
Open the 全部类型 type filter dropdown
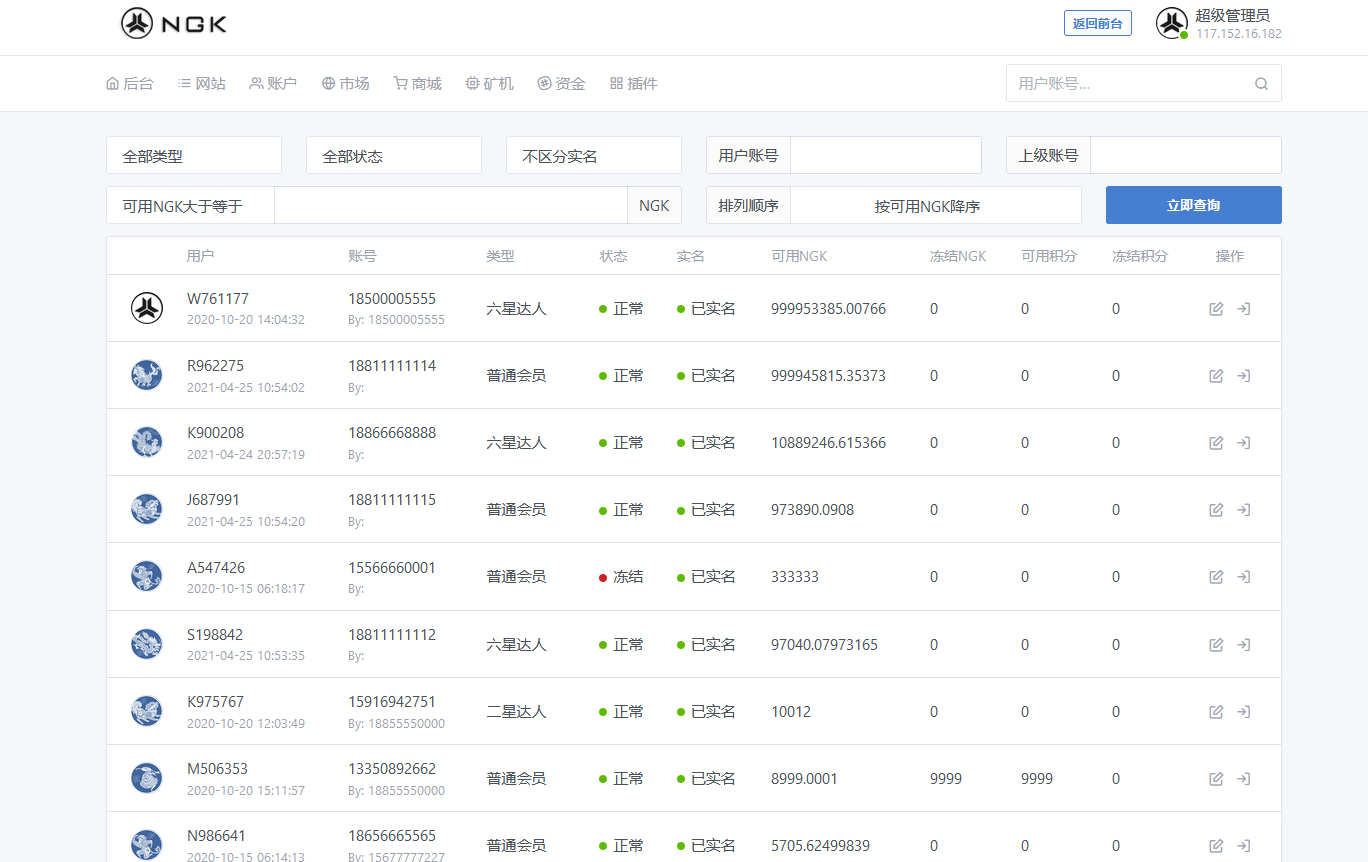coord(194,156)
